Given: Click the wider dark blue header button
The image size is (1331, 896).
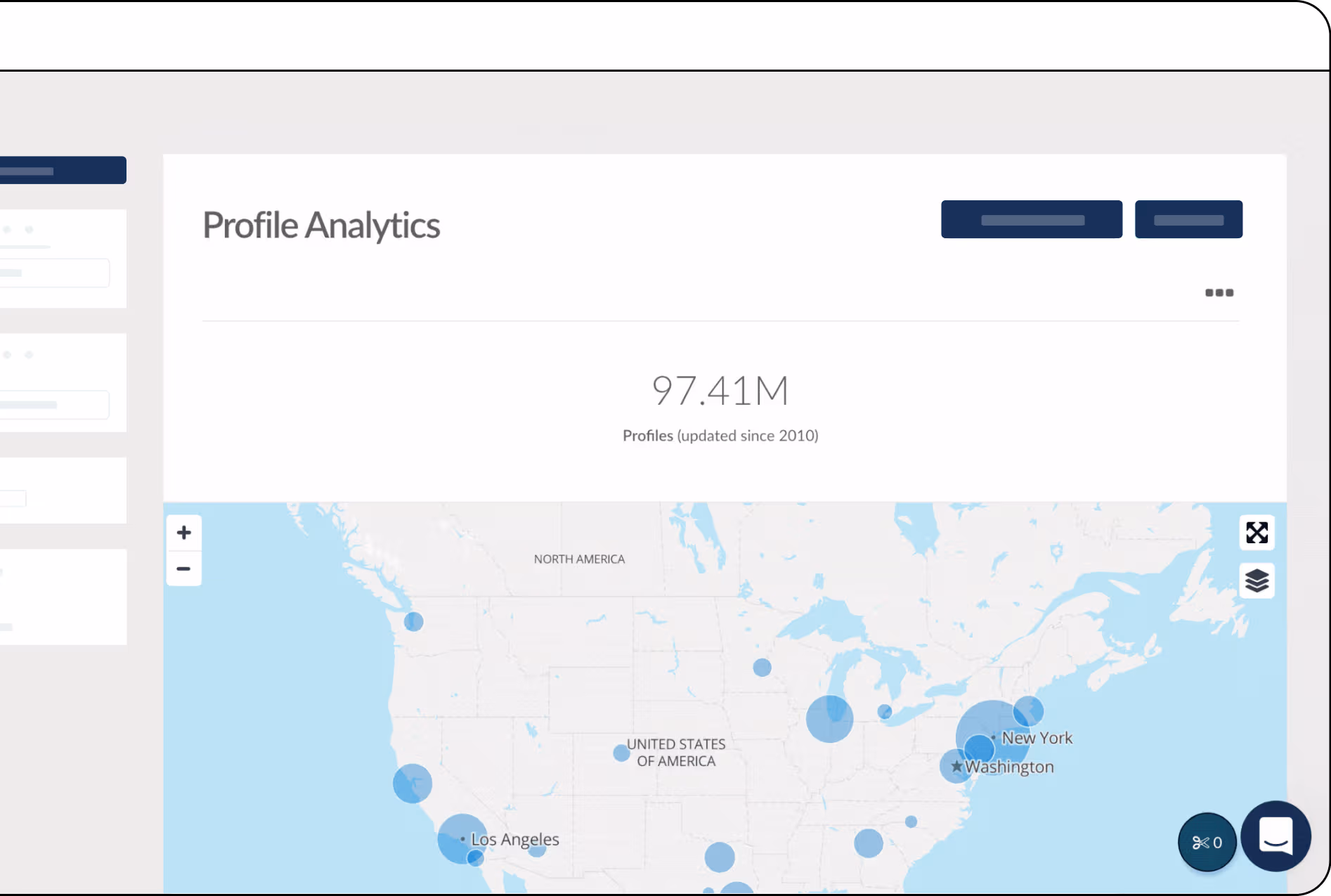Looking at the screenshot, I should (1032, 219).
